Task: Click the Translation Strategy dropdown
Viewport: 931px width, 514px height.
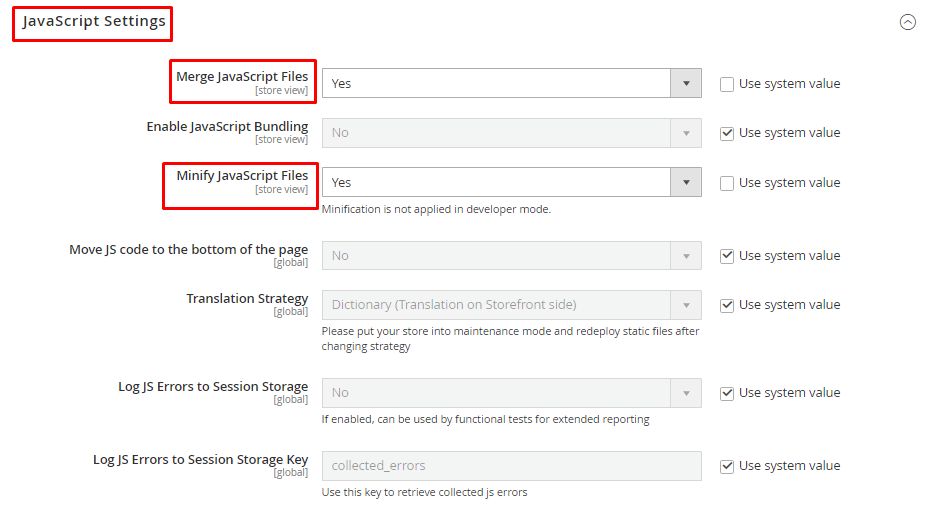Action: pos(511,305)
